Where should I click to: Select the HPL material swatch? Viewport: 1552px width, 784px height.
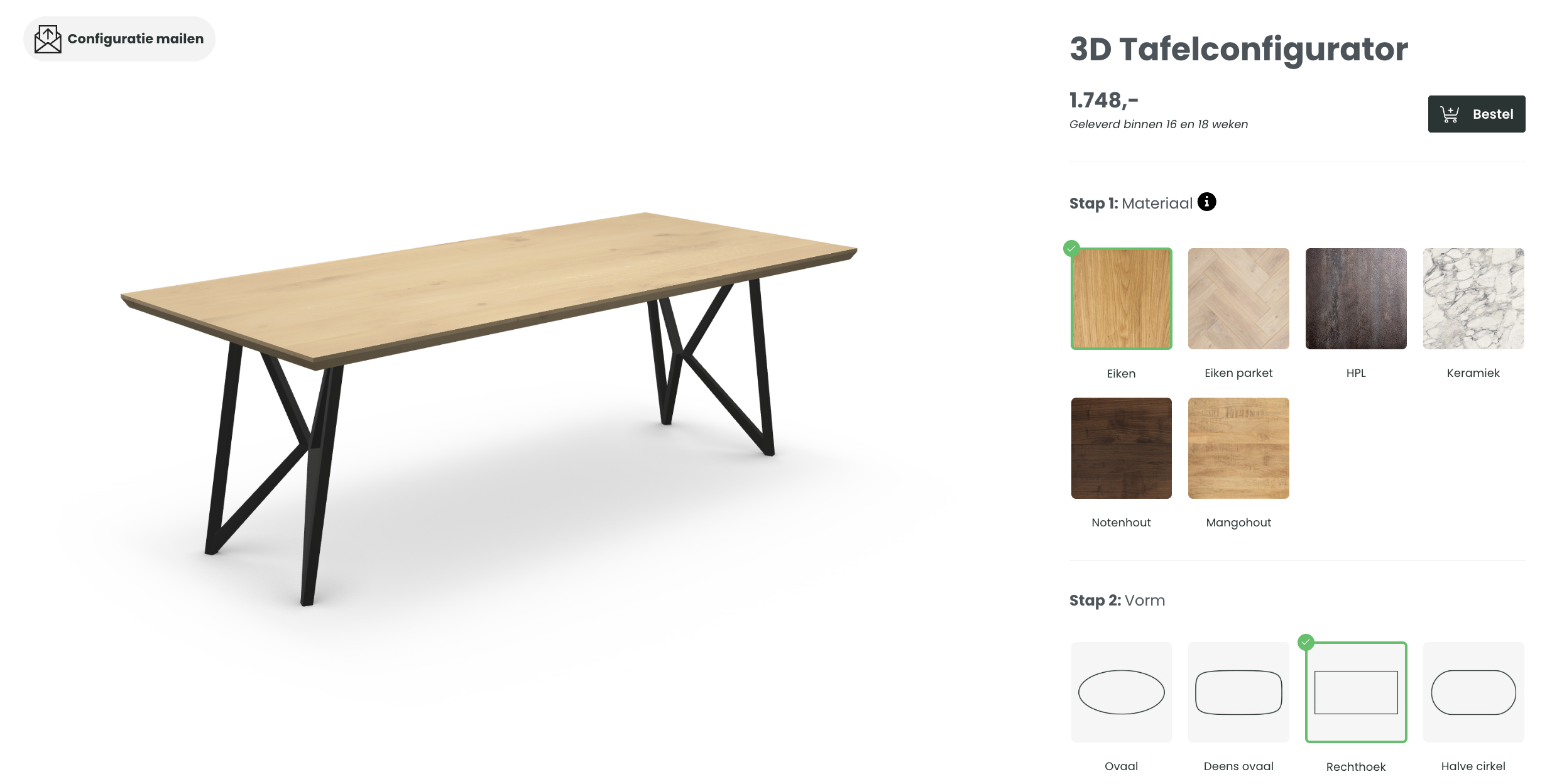[1356, 298]
